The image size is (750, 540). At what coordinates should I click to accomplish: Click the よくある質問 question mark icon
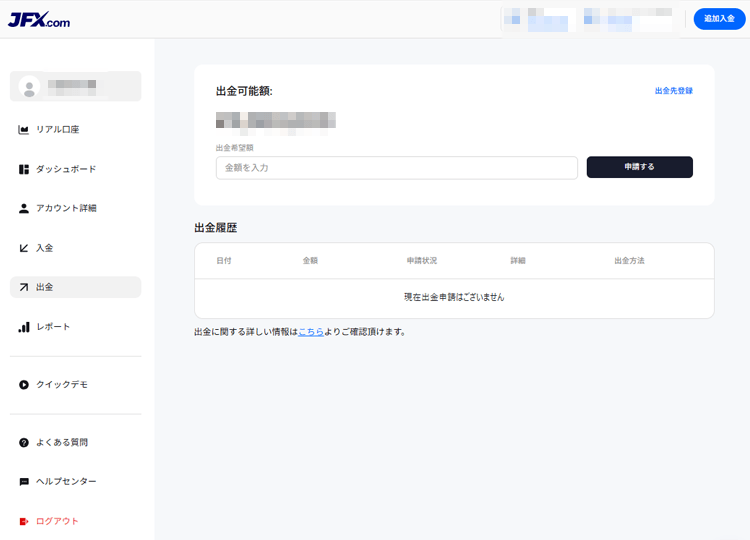[23, 442]
